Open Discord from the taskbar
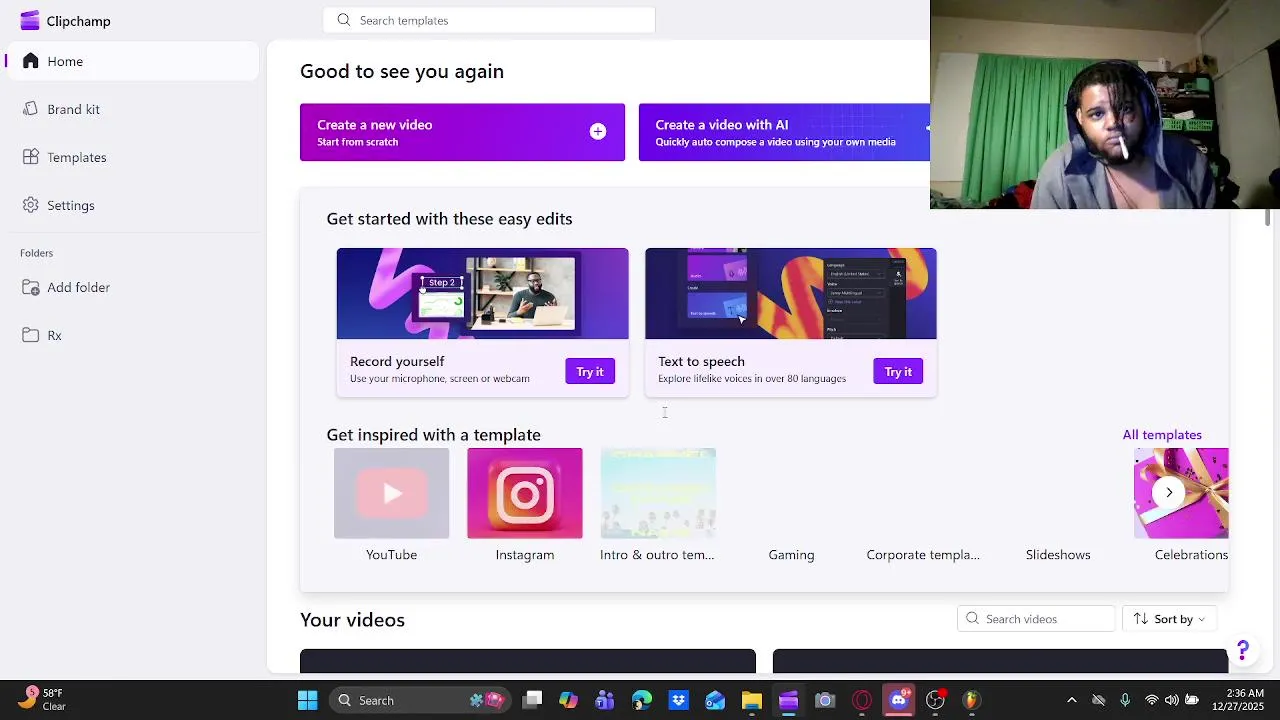This screenshot has width=1280, height=720. click(x=898, y=700)
